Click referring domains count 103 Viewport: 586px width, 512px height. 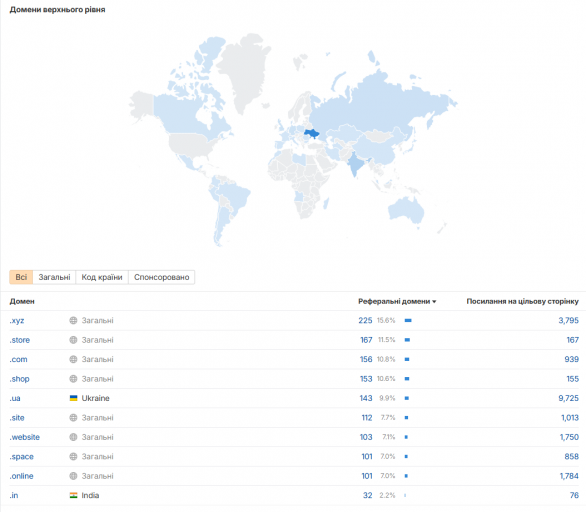(366, 437)
